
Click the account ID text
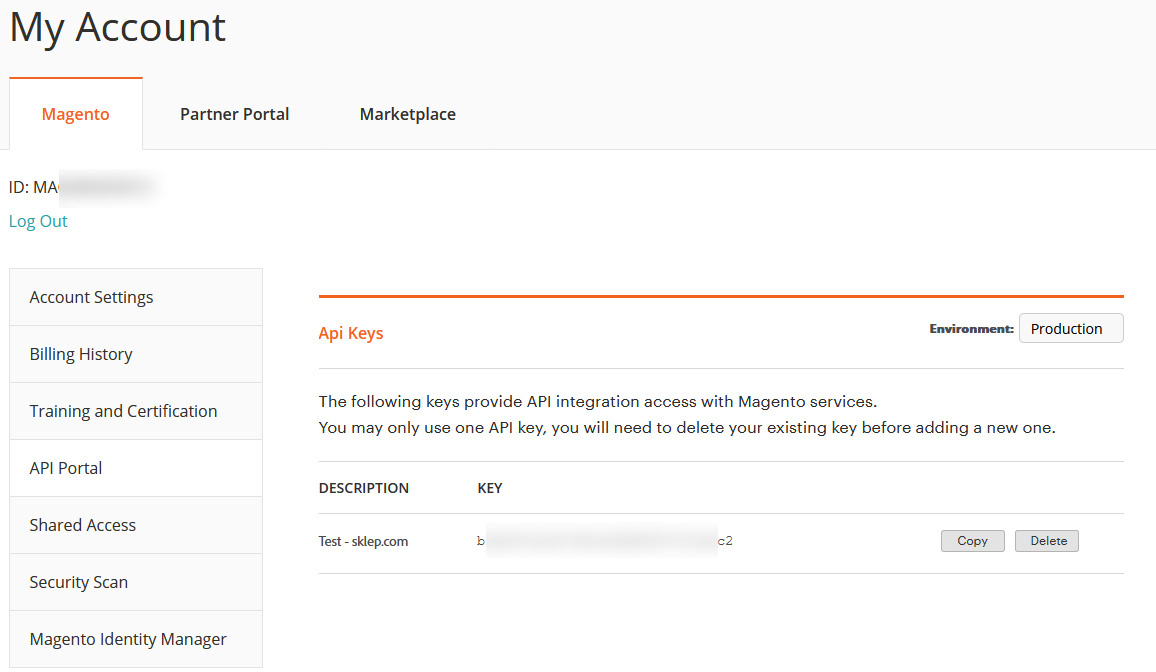[83, 187]
